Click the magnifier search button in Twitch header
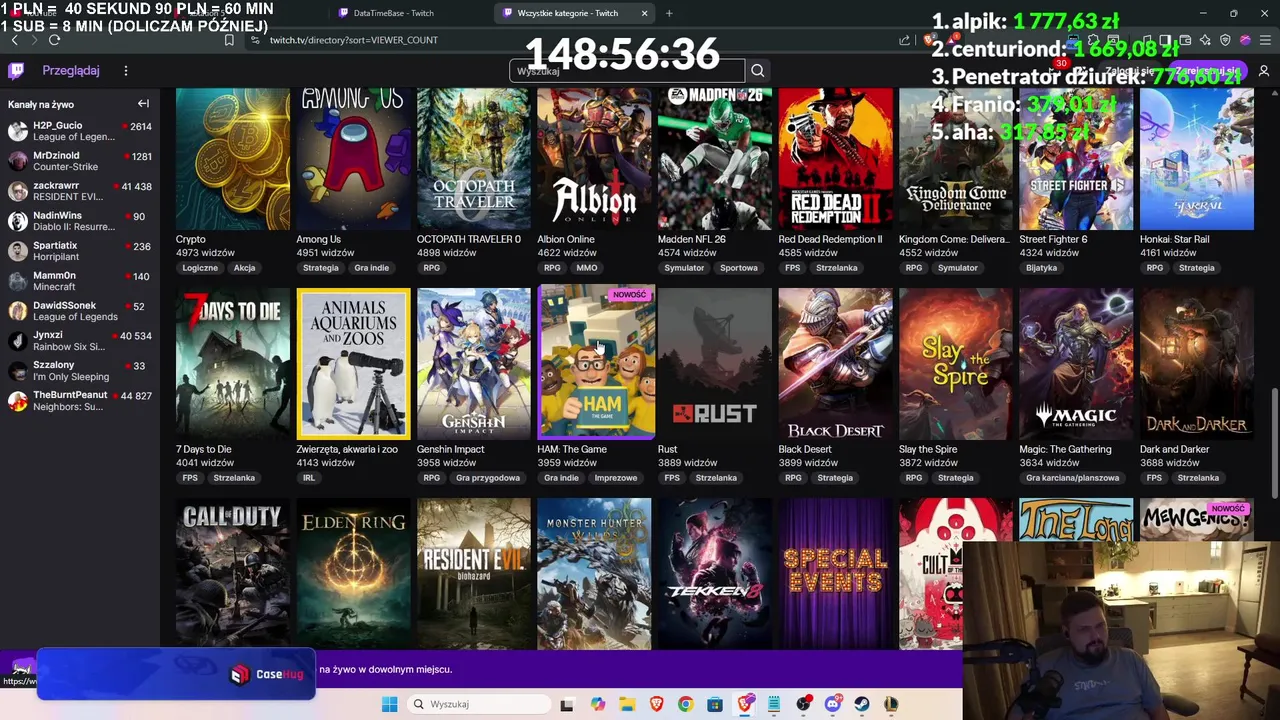1280x720 pixels. (757, 71)
